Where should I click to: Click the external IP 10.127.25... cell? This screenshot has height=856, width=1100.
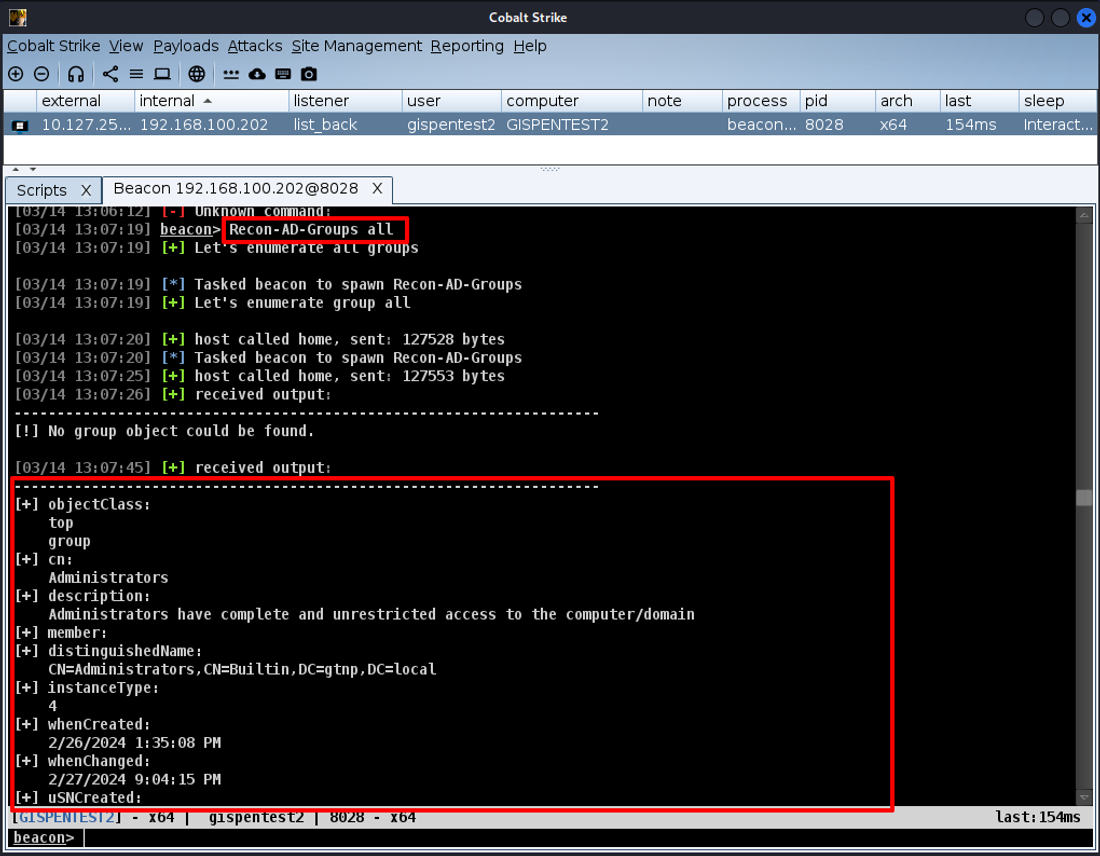pyautogui.click(x=86, y=125)
